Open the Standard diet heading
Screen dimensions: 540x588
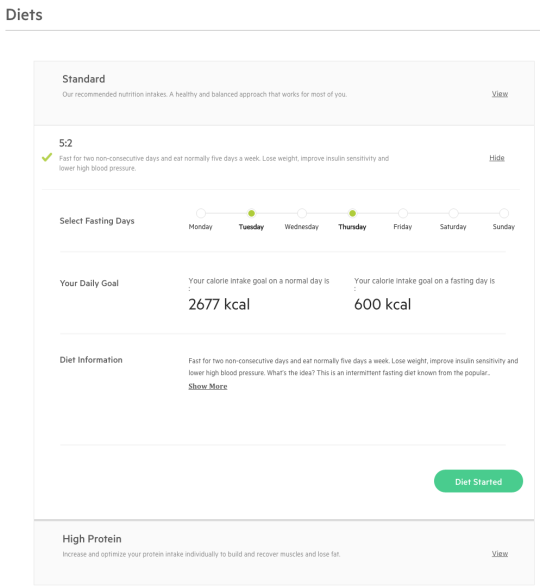click(84, 79)
